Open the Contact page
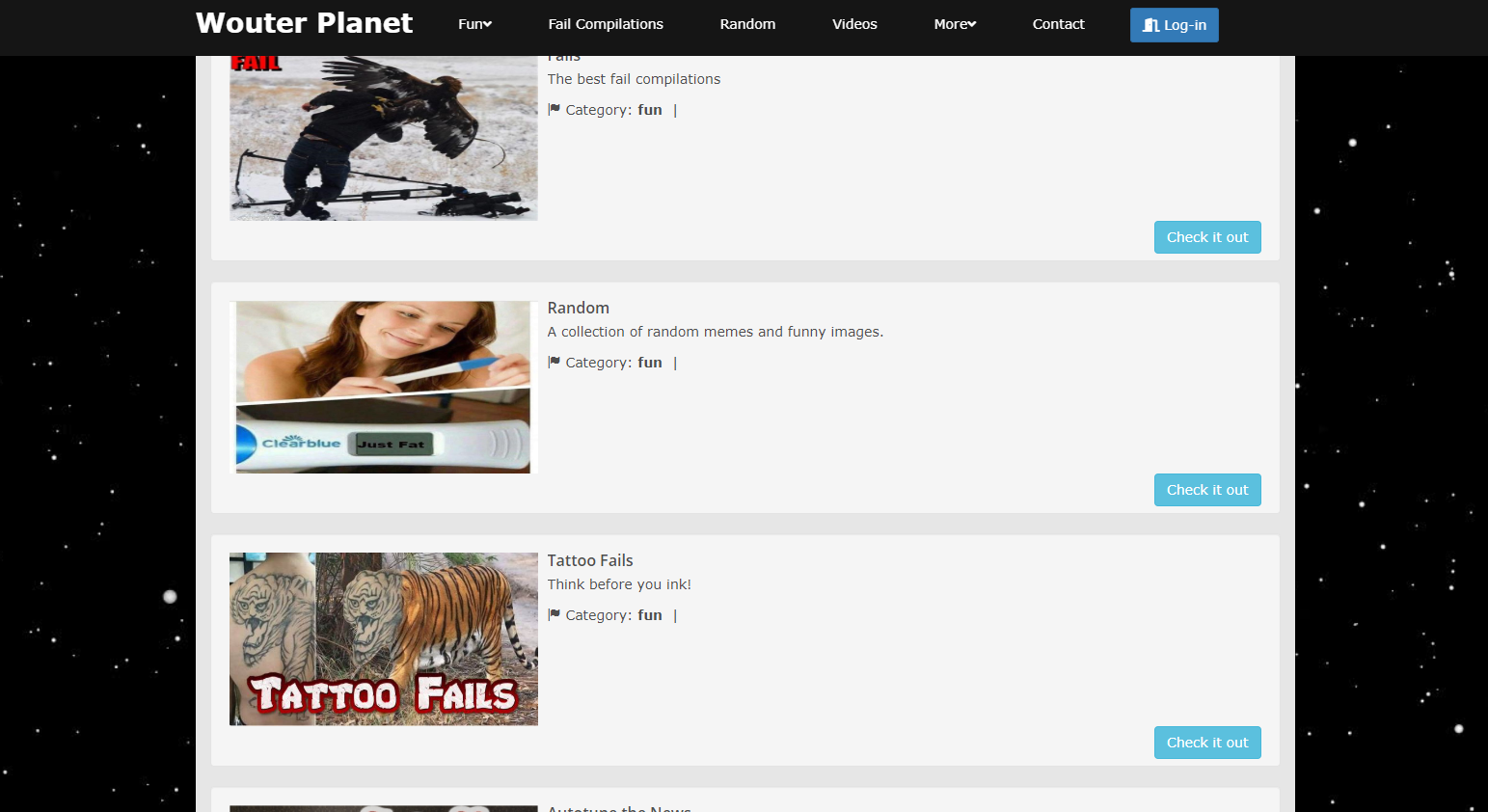Image resolution: width=1488 pixels, height=812 pixels. (1058, 24)
